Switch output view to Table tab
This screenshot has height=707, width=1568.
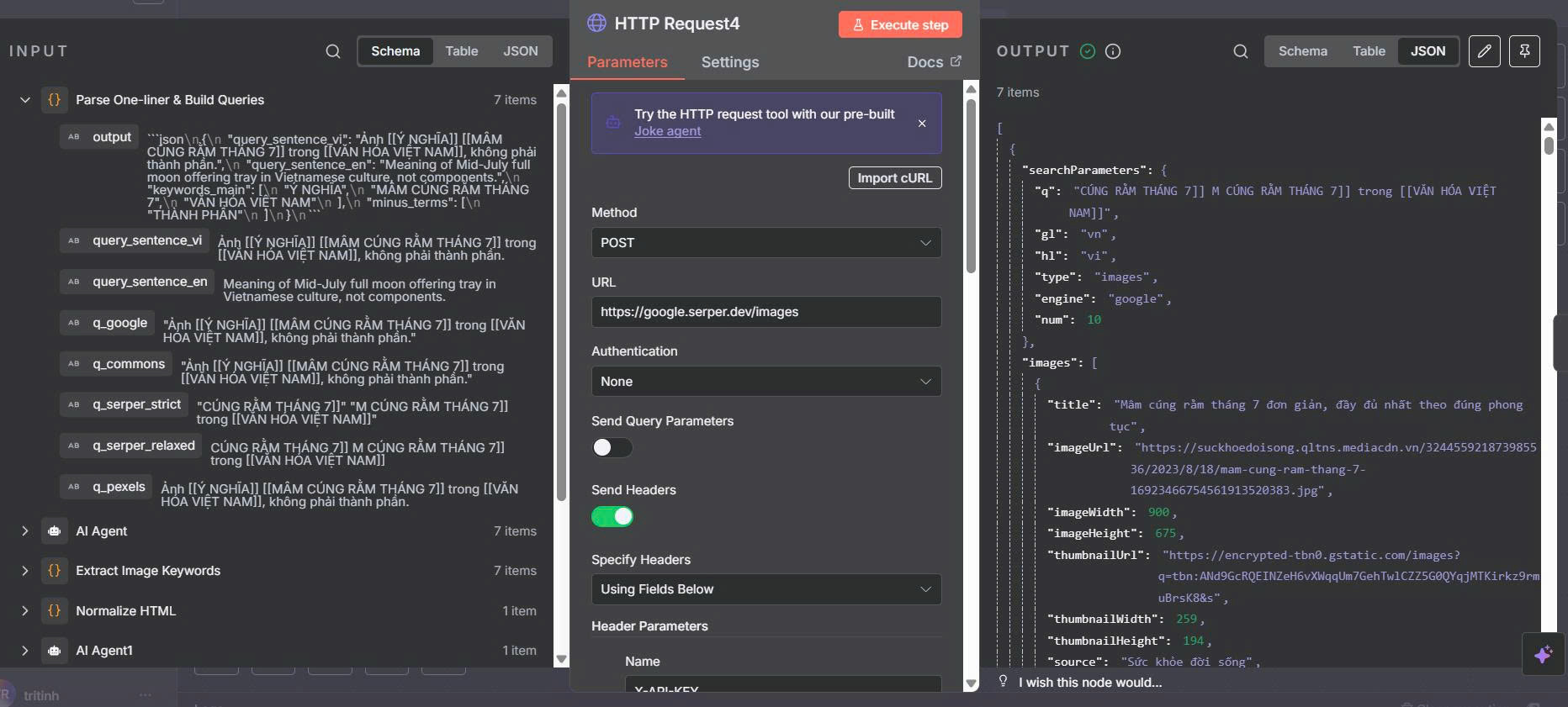click(x=1369, y=51)
